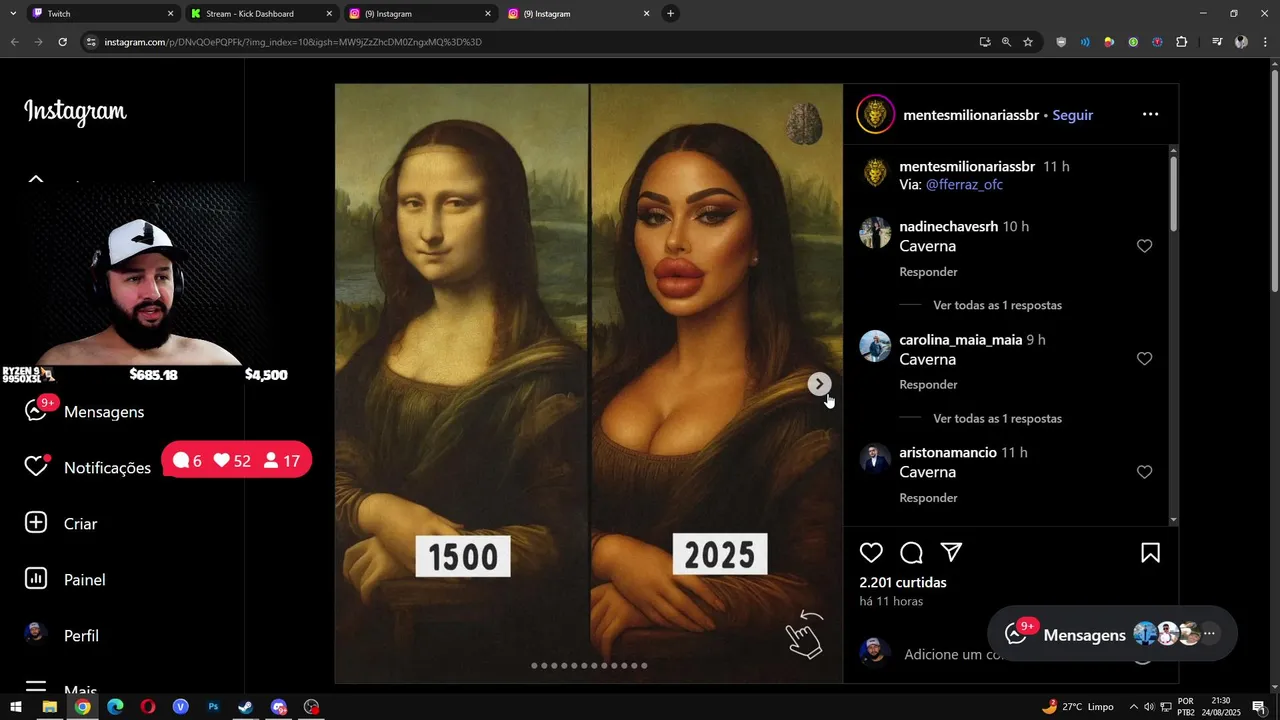The height and width of the screenshot is (720, 1280).
Task: Open Chrome's three-dot menu
Action: [1266, 42]
